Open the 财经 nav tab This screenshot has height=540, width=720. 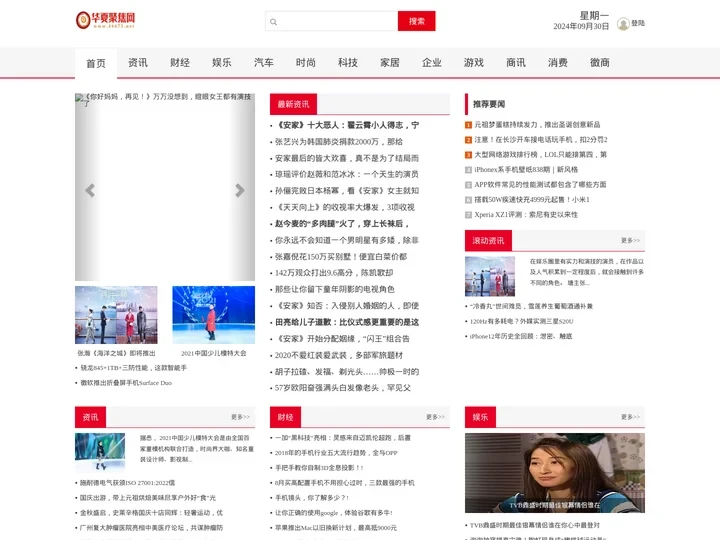[x=180, y=62]
